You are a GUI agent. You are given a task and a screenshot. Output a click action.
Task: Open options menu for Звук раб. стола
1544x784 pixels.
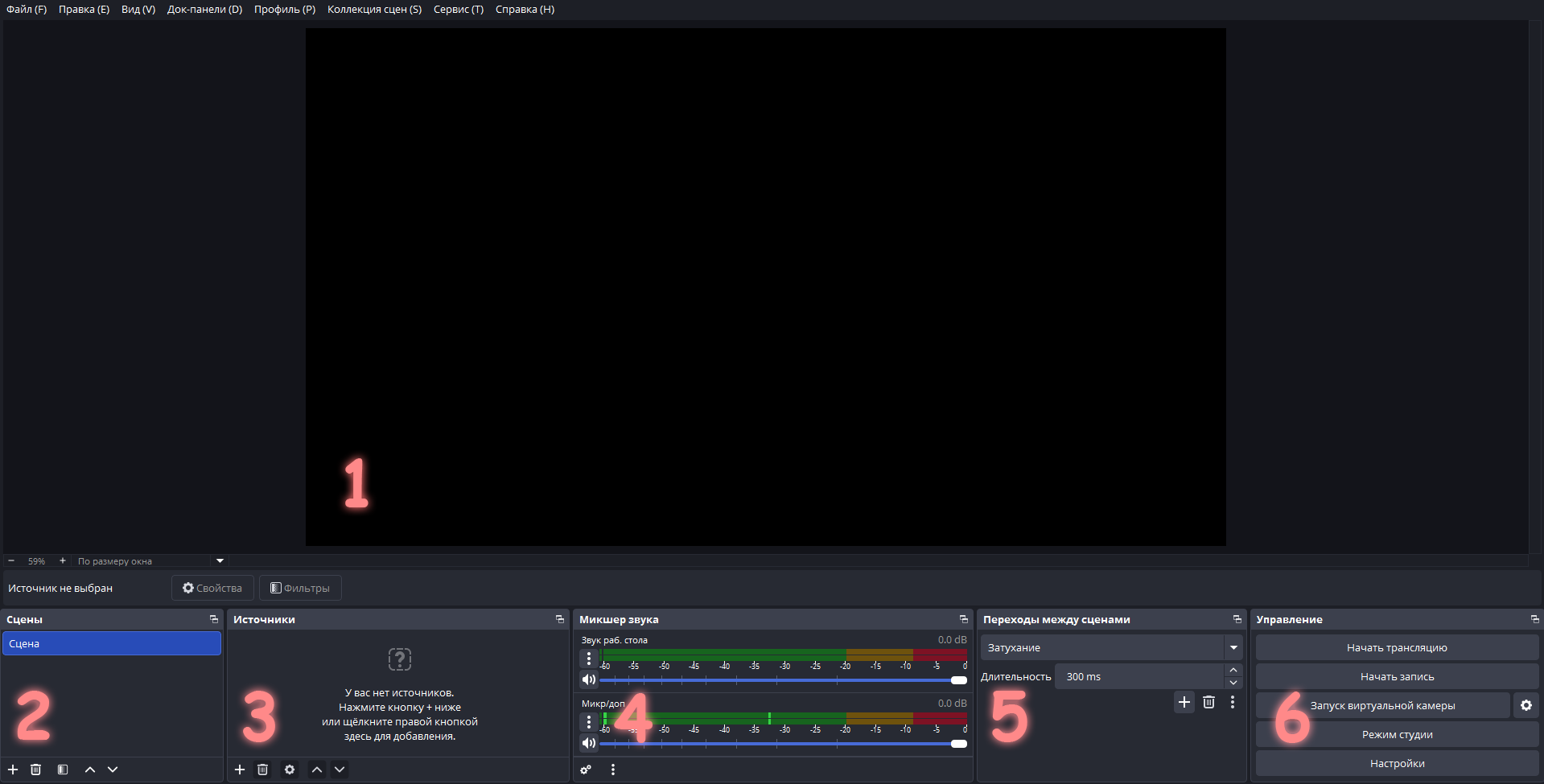pyautogui.click(x=589, y=659)
